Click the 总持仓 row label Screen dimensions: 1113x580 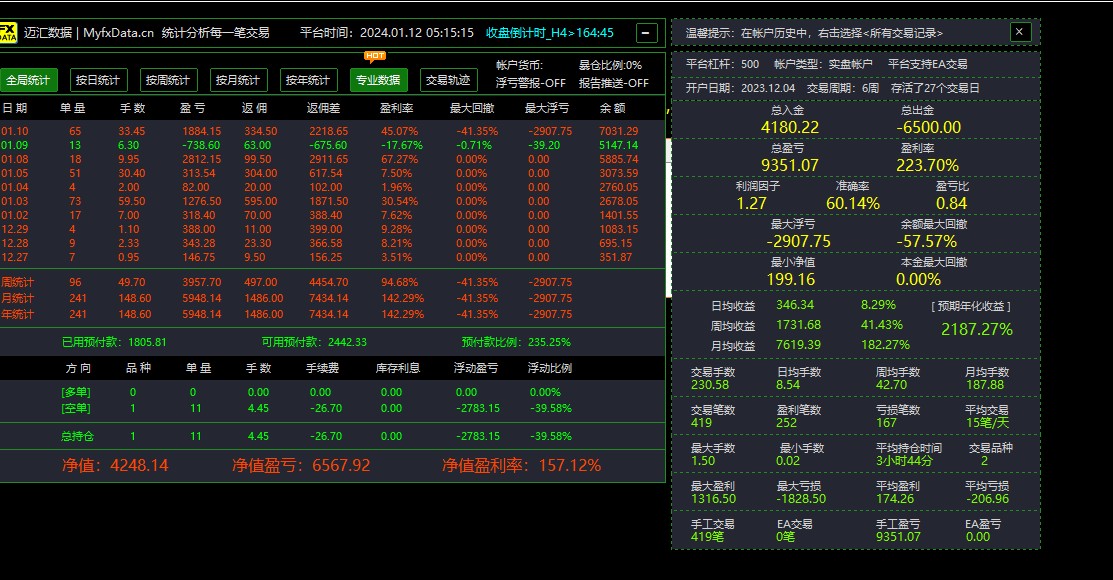click(x=77, y=437)
